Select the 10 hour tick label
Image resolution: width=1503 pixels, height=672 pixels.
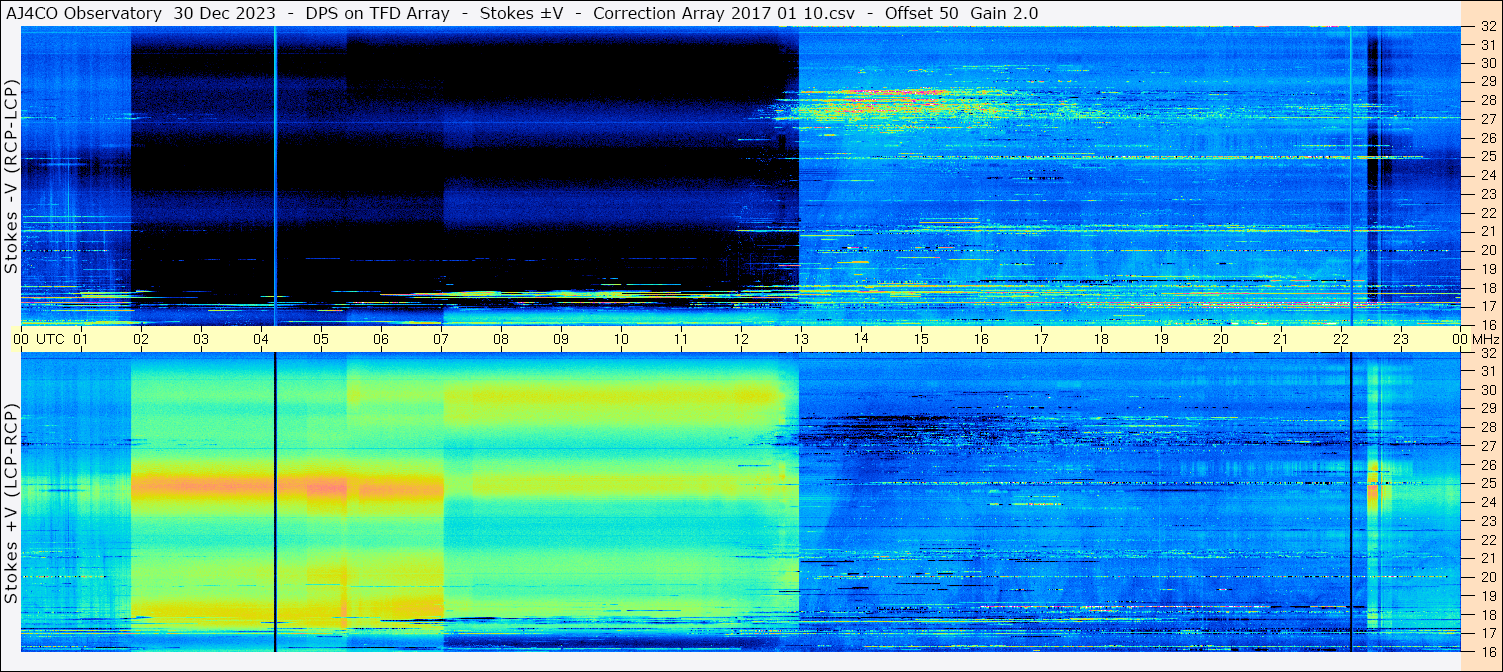621,339
